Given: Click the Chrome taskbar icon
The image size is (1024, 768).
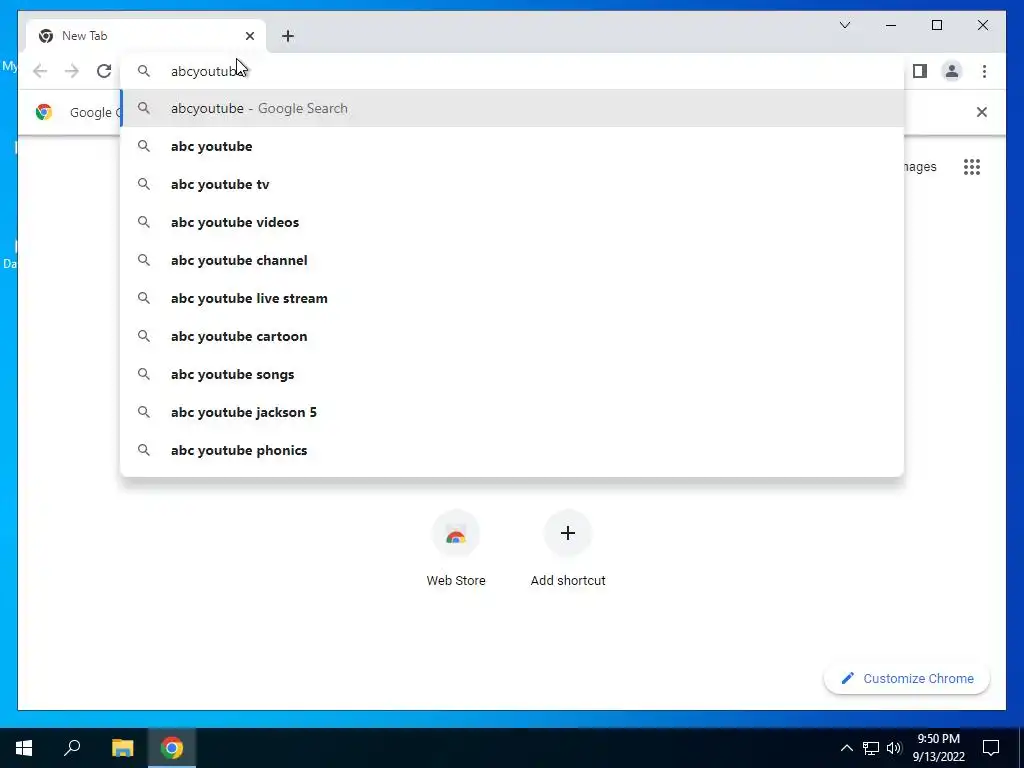Looking at the screenshot, I should pyautogui.click(x=172, y=748).
